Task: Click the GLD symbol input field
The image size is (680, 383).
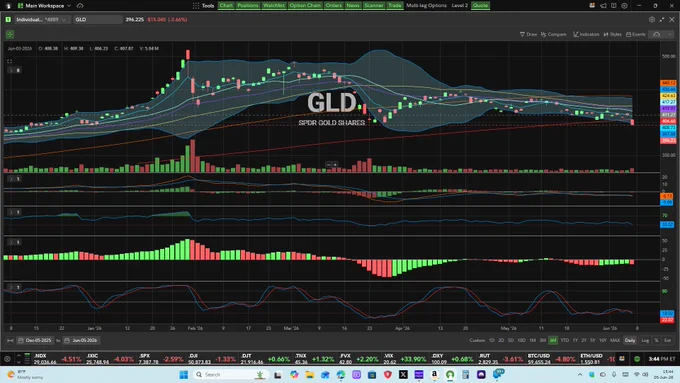Action: pyautogui.click(x=98, y=20)
